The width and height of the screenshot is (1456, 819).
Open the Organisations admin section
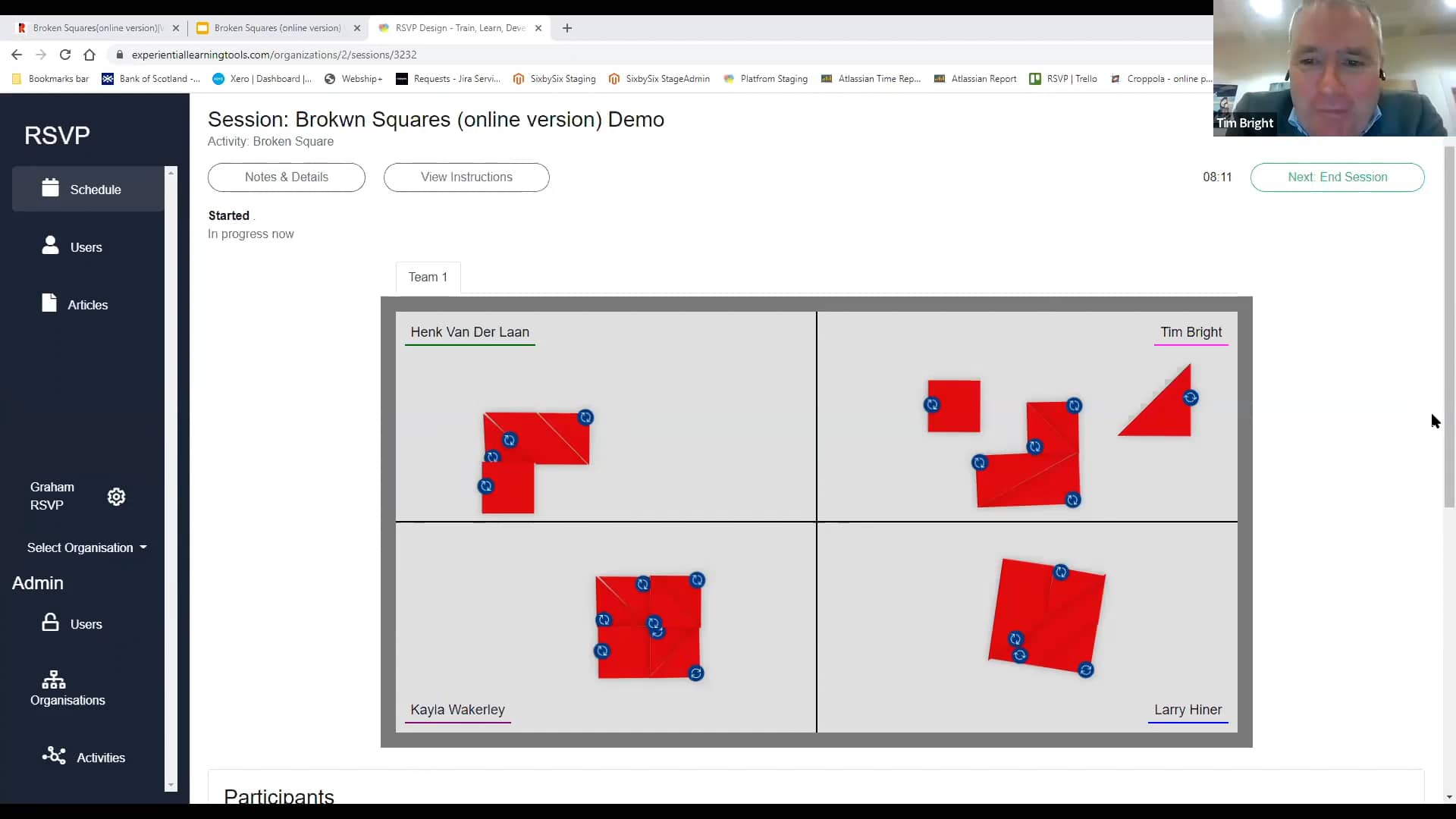click(67, 689)
